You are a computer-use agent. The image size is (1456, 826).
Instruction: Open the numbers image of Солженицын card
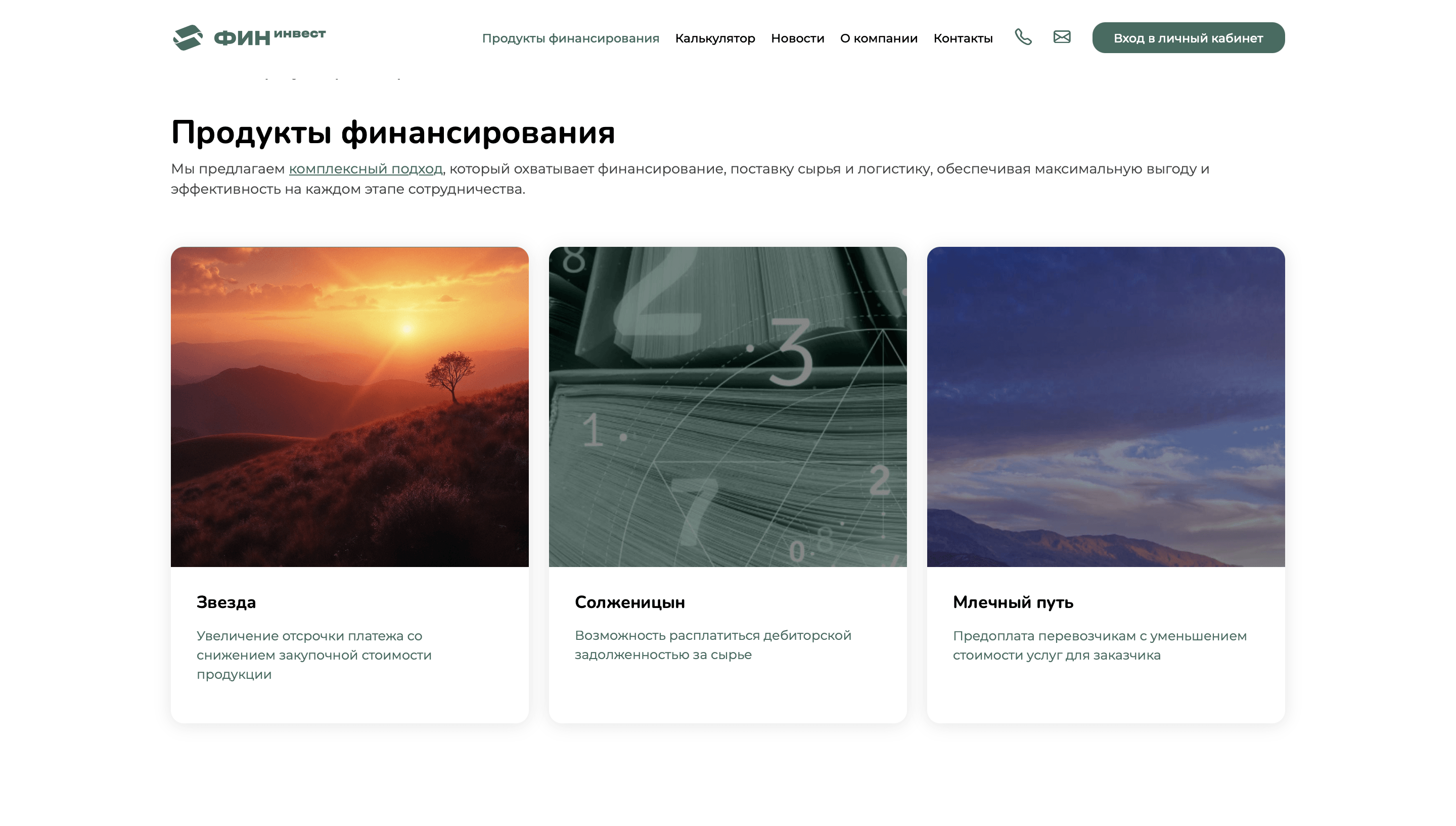(x=727, y=406)
